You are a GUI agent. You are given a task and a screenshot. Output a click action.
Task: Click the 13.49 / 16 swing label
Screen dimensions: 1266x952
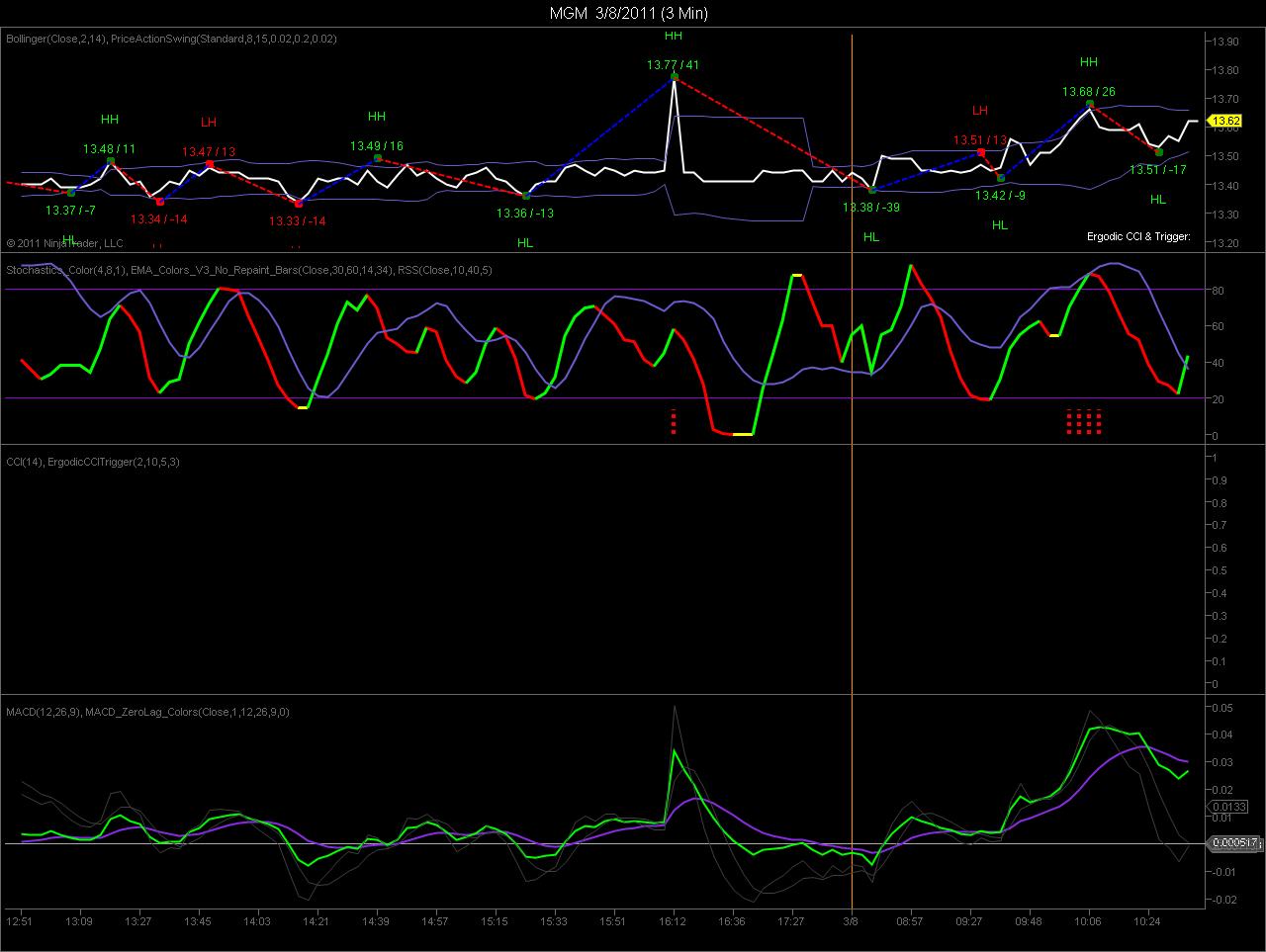coord(377,146)
